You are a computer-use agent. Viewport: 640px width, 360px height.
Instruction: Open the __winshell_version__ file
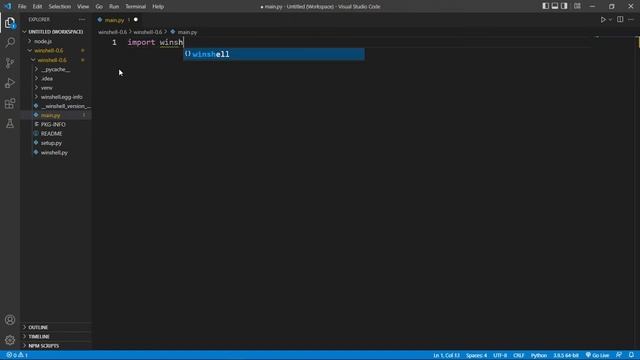[65, 106]
